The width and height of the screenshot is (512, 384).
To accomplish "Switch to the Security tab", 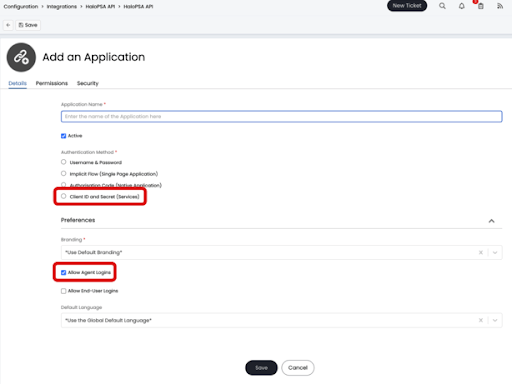I will (x=88, y=83).
